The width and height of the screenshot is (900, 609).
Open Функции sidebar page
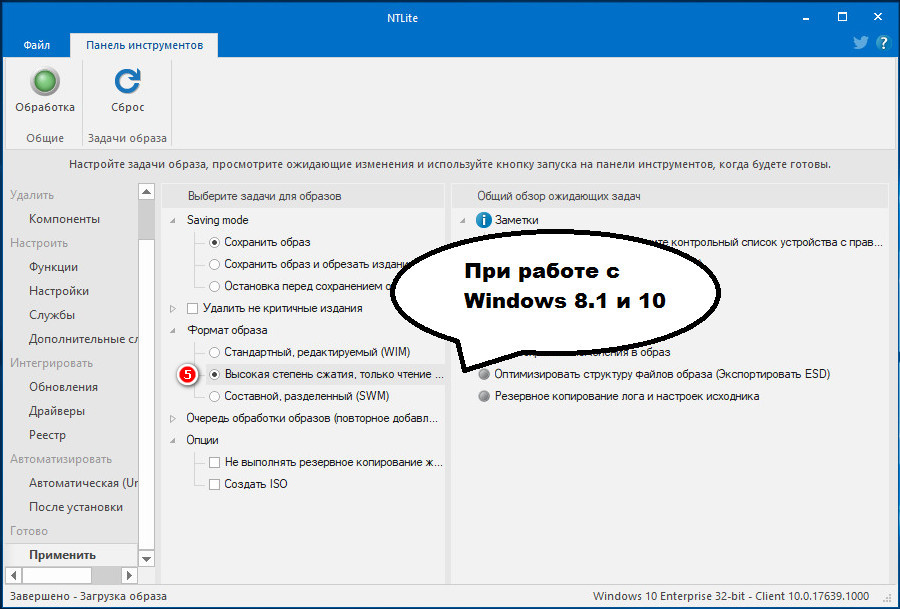(53, 267)
